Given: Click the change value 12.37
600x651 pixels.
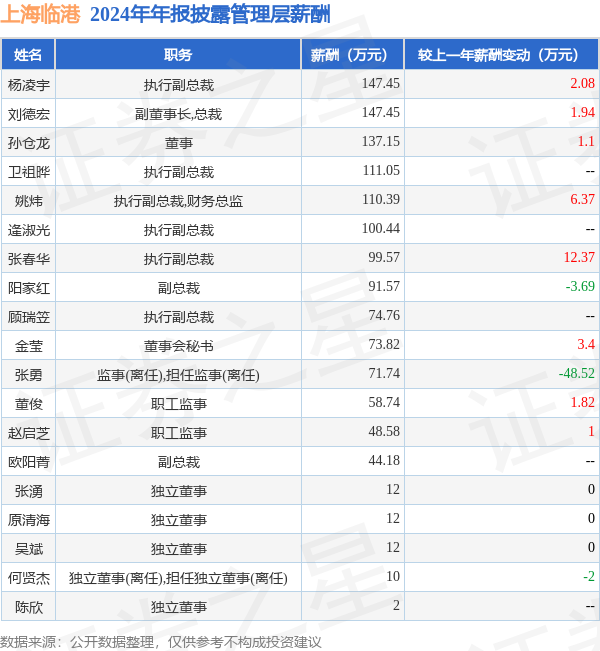Looking at the screenshot, I should (x=579, y=257).
